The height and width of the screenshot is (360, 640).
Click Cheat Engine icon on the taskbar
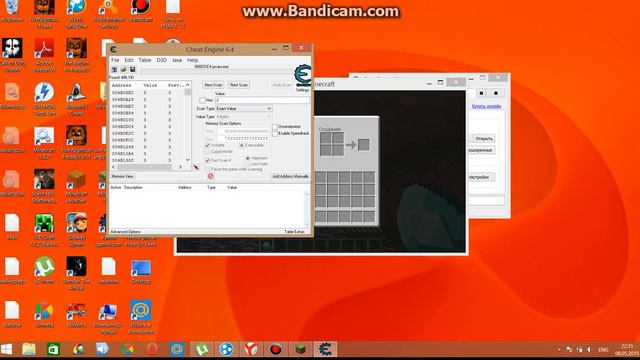(x=325, y=349)
